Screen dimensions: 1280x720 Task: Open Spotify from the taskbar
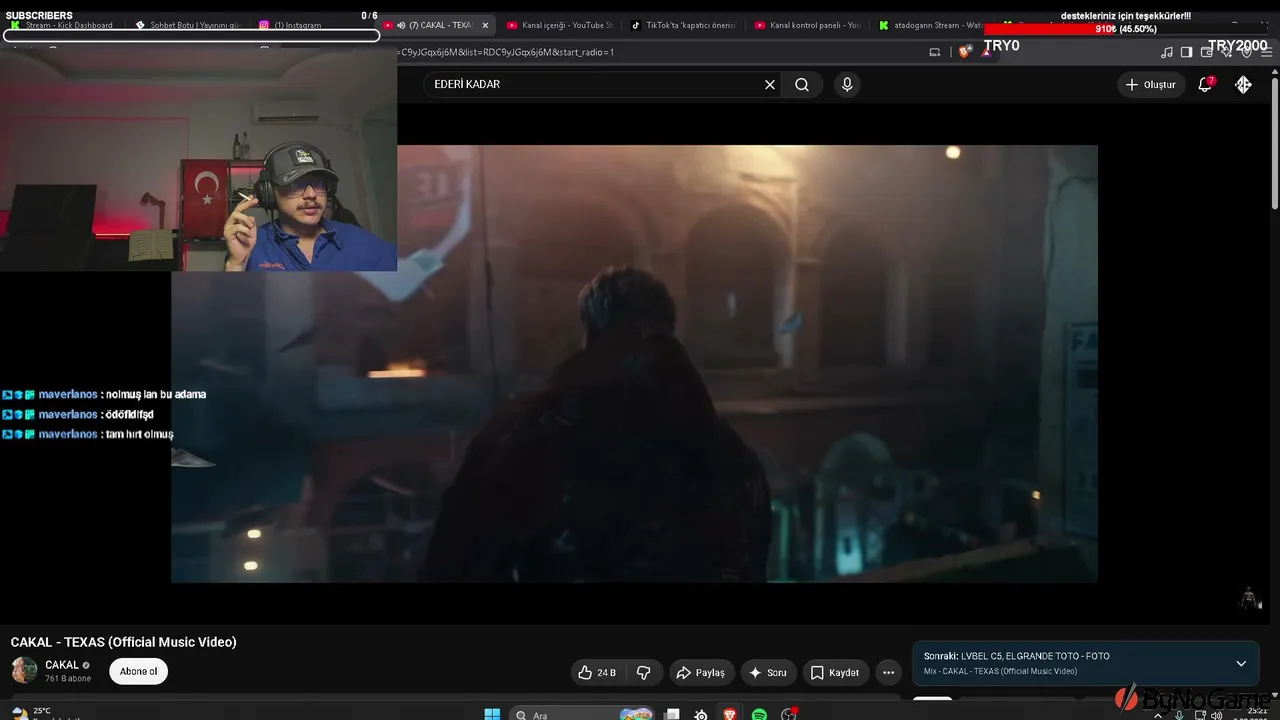click(x=759, y=714)
